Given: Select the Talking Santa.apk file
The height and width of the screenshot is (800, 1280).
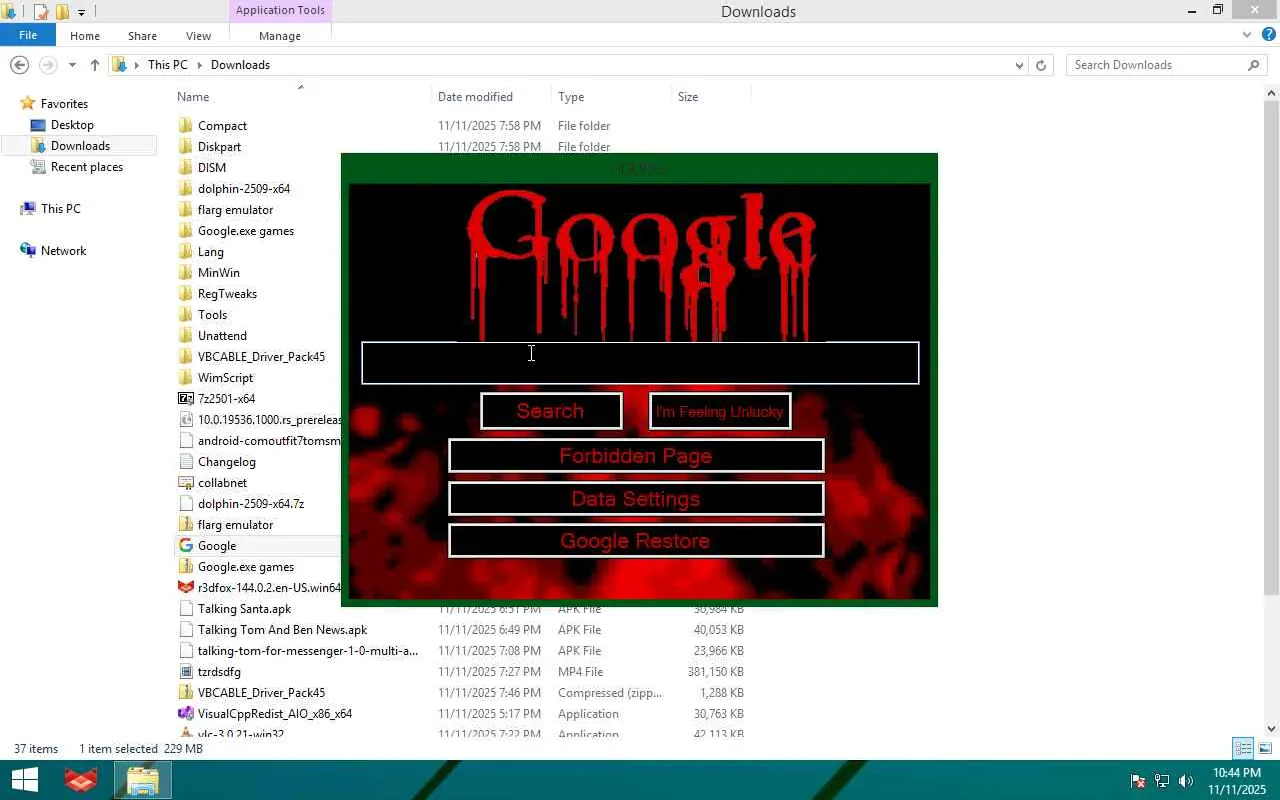Looking at the screenshot, I should [x=244, y=609].
